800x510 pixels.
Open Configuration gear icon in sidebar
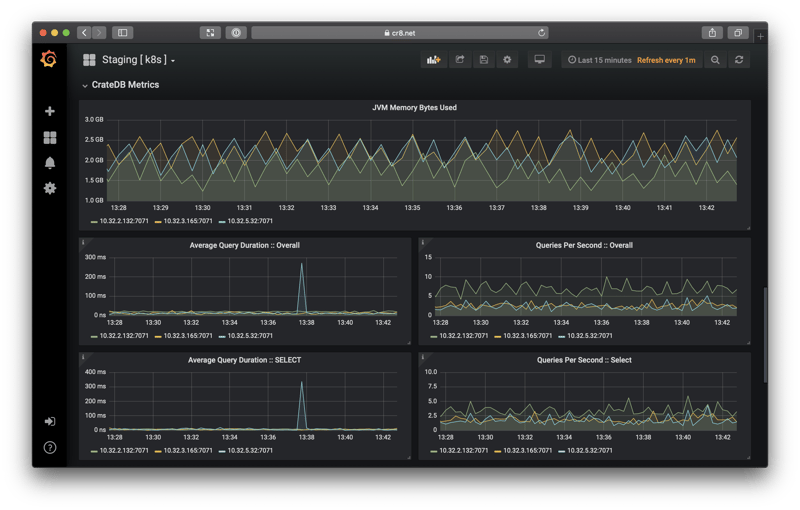click(x=50, y=188)
